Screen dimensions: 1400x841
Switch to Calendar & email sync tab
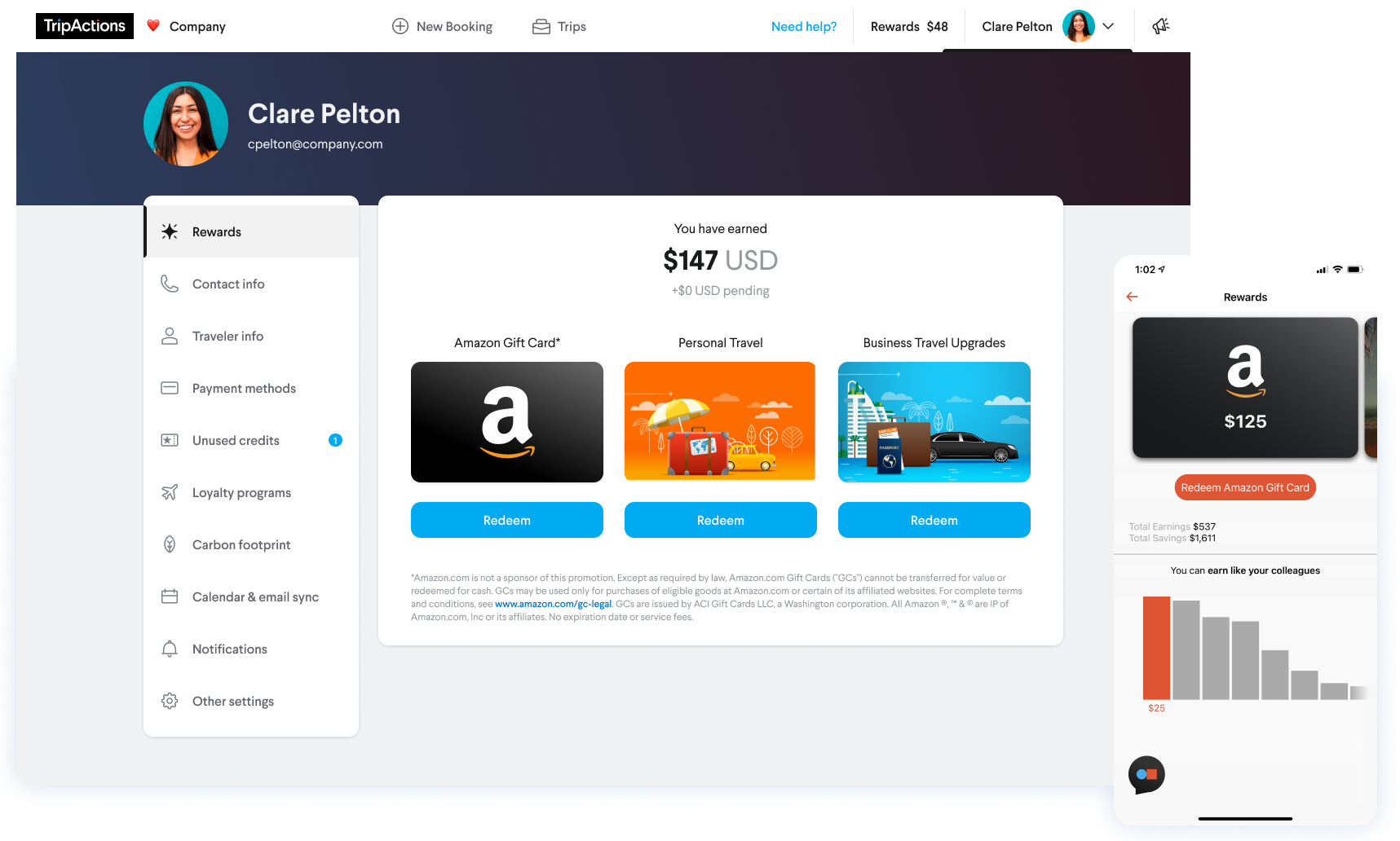pos(251,597)
